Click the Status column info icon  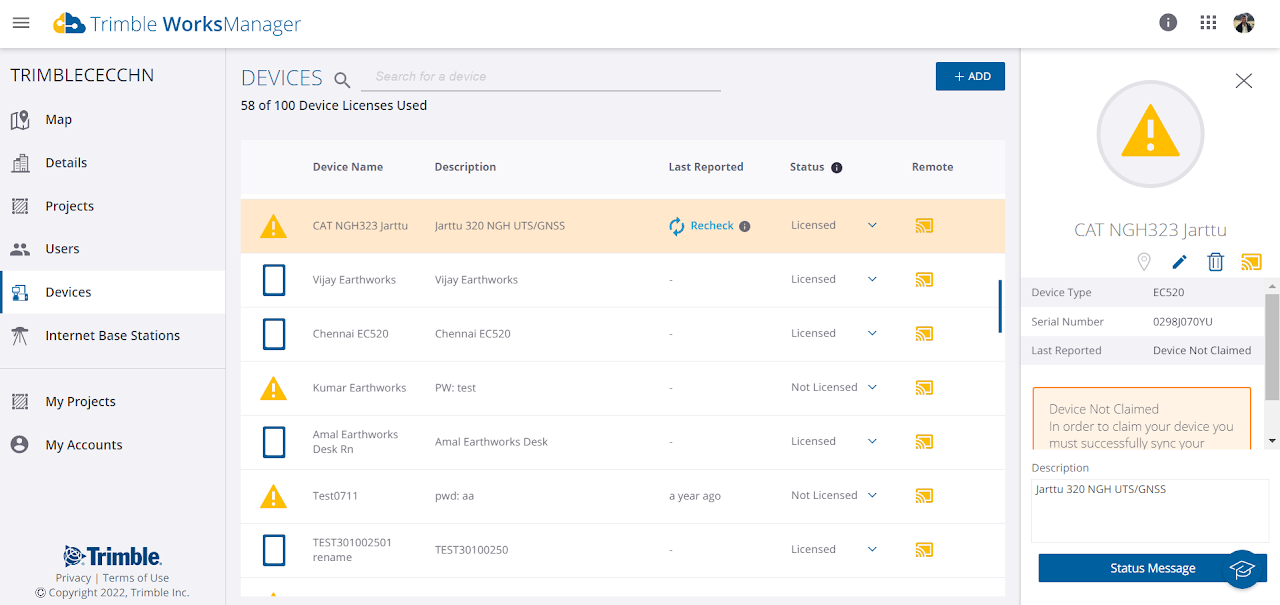coord(837,168)
